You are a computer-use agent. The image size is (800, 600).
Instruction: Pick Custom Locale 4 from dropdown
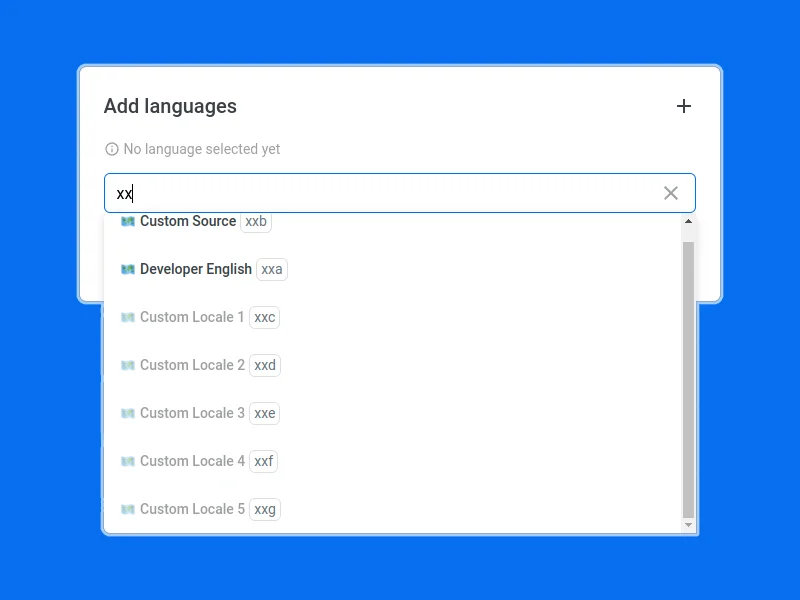tap(192, 461)
